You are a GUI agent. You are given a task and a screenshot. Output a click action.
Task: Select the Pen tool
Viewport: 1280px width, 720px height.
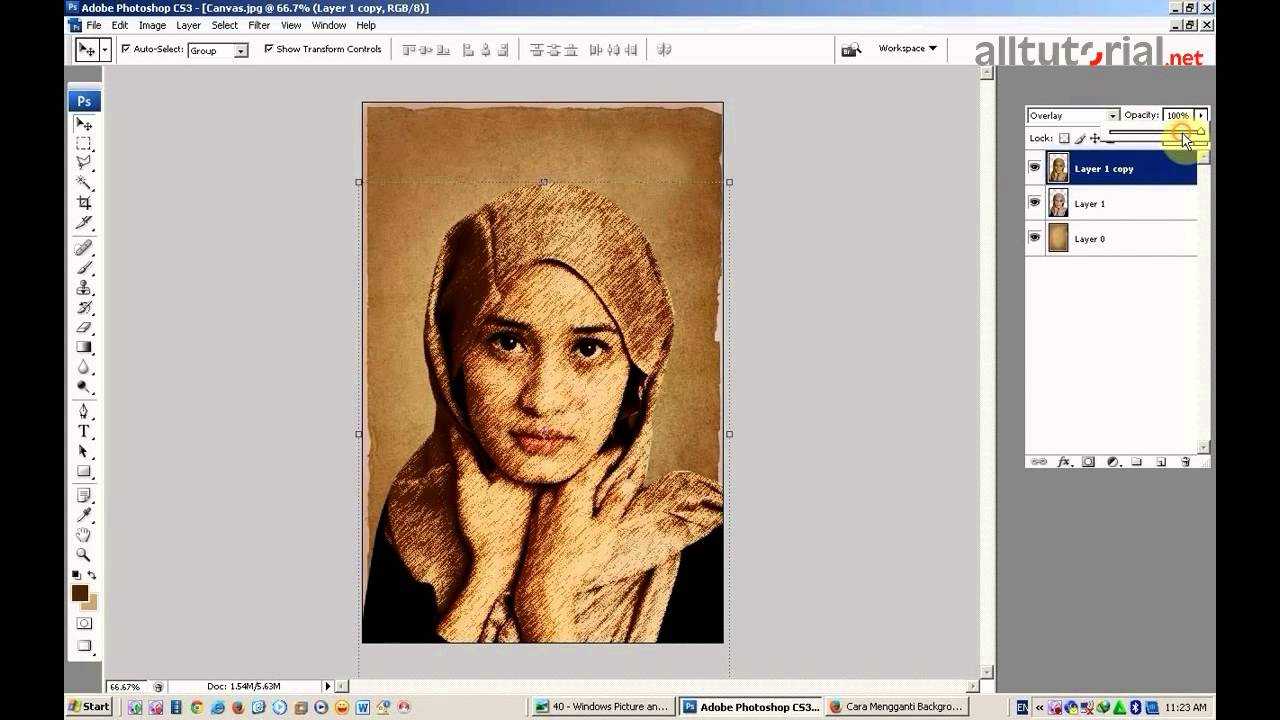84,411
